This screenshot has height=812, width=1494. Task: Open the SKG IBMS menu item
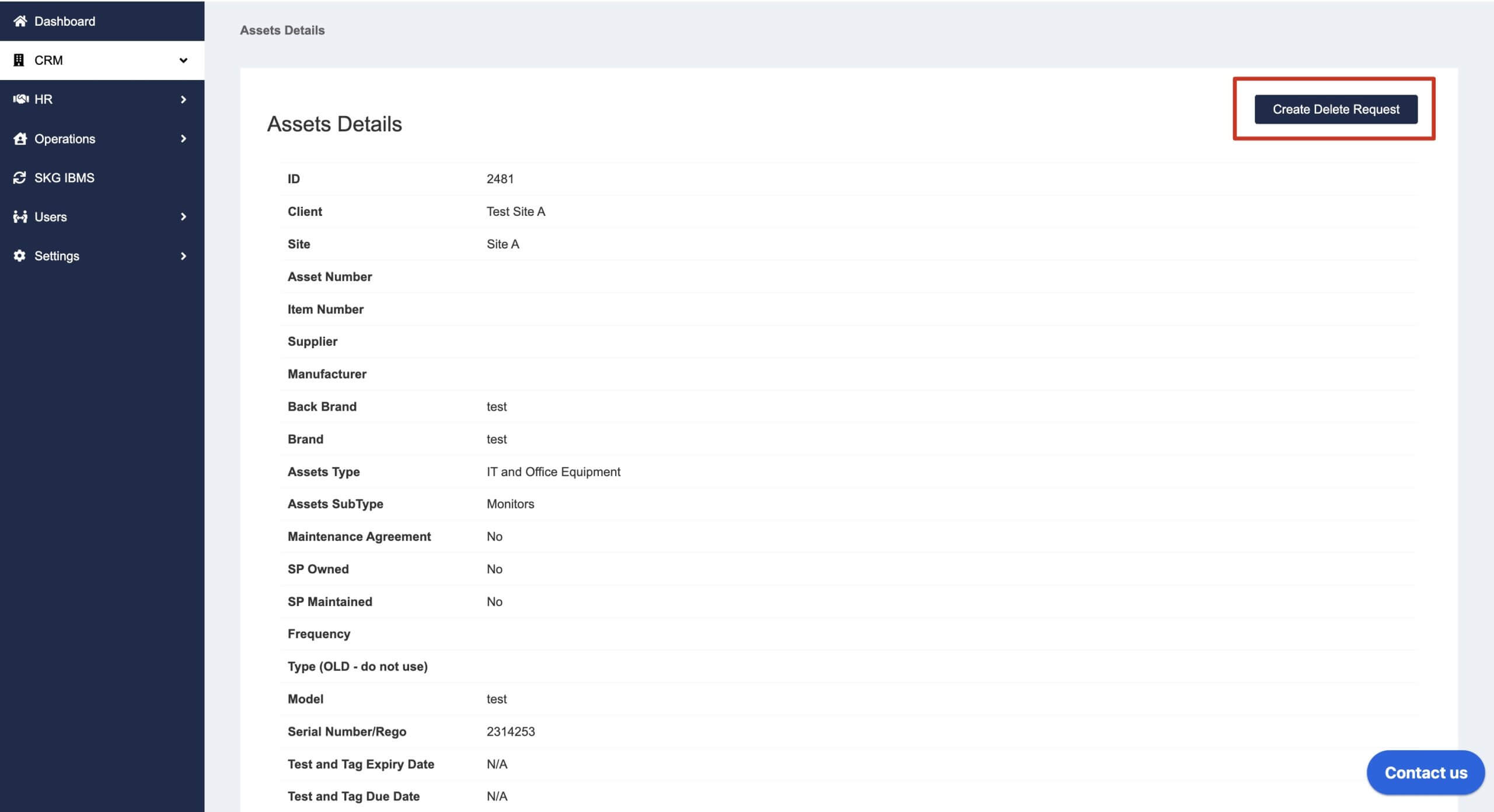point(102,177)
